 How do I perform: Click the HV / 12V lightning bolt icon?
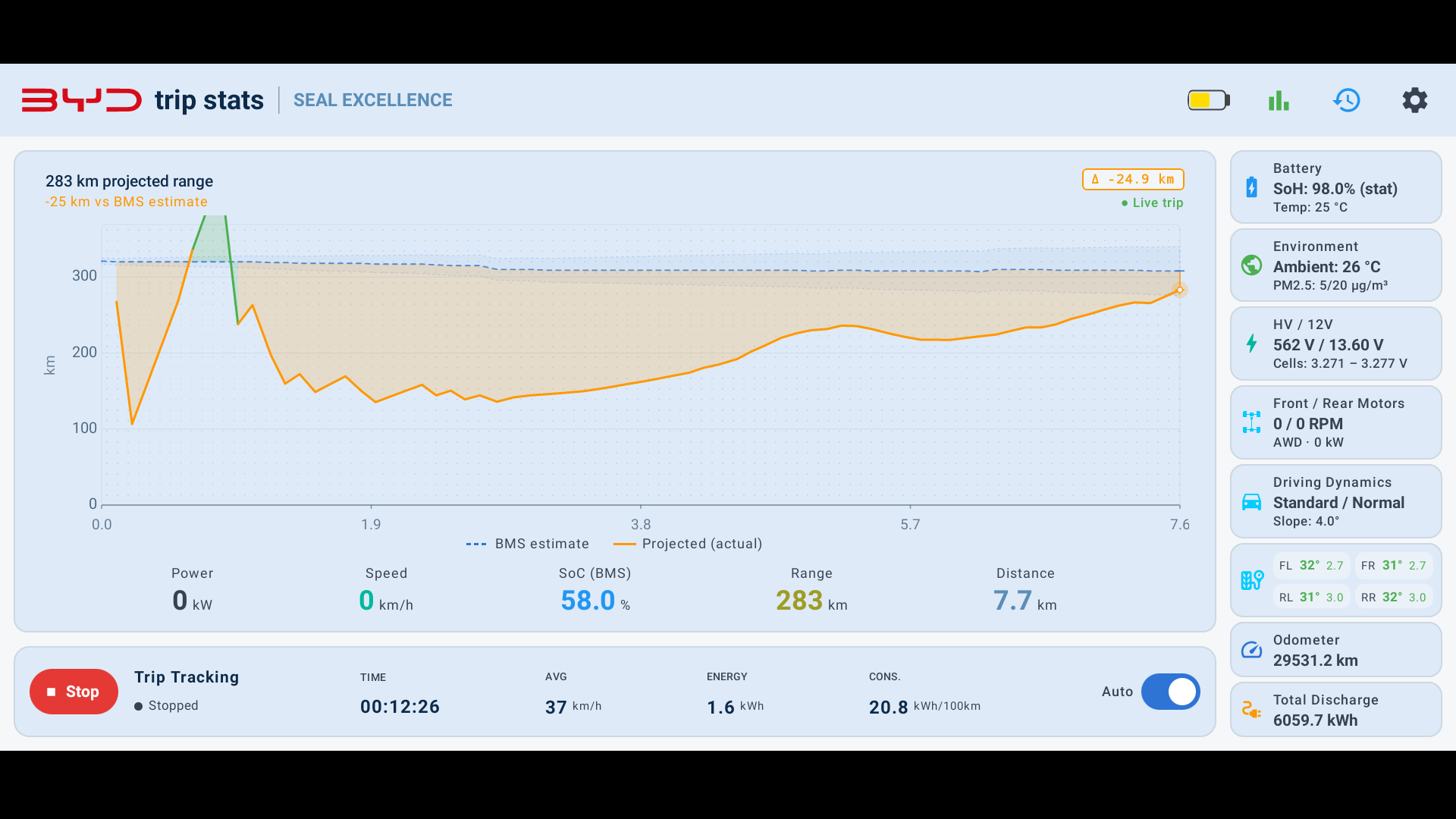(x=1251, y=343)
